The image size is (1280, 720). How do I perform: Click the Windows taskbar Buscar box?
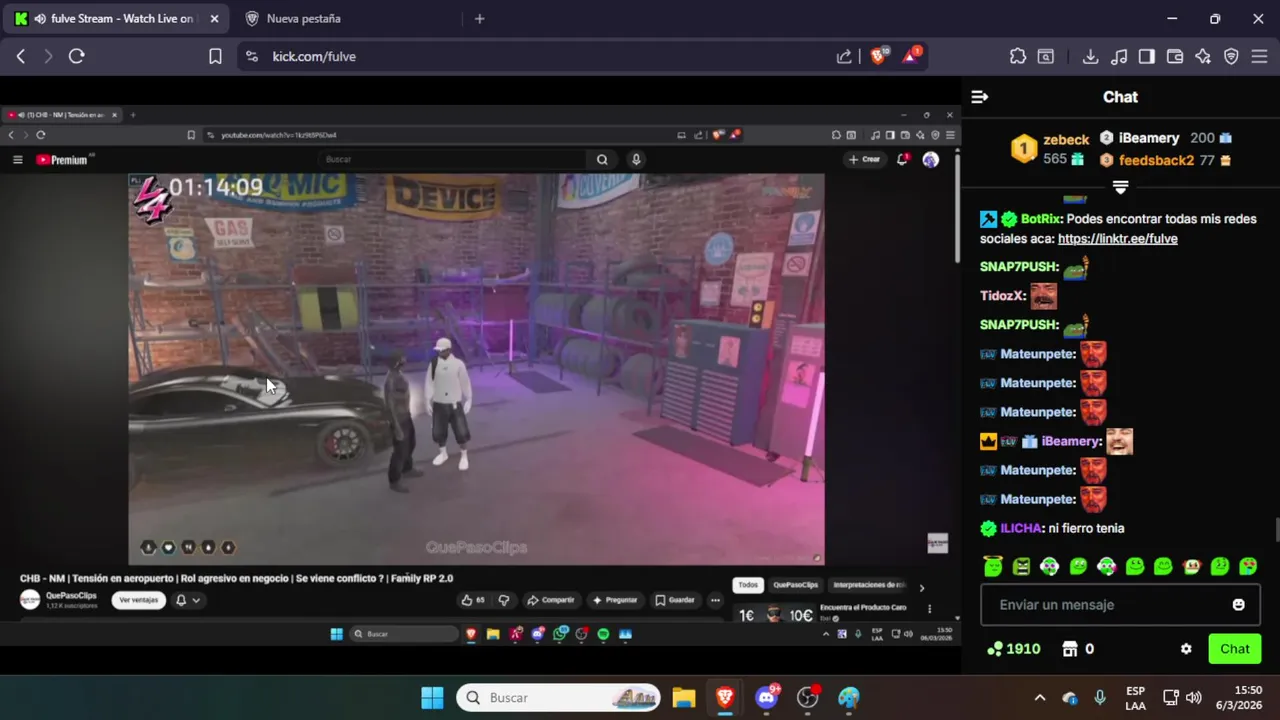[558, 697]
